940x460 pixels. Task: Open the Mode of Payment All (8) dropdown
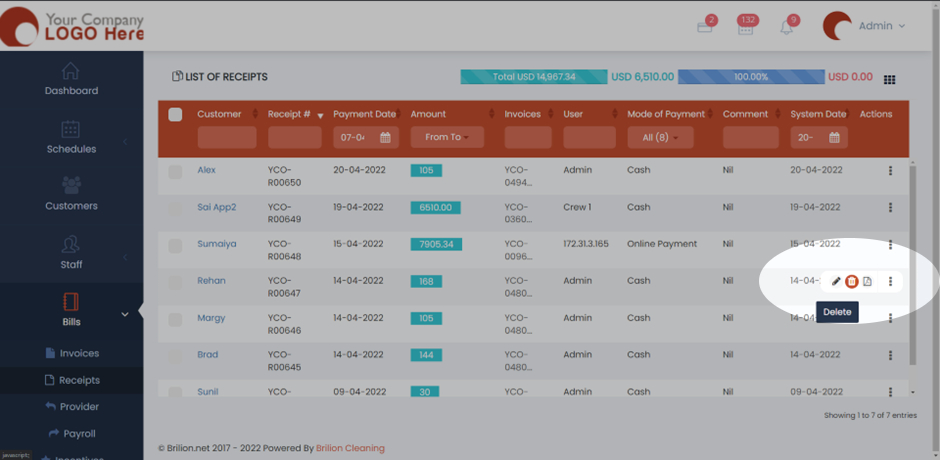[660, 137]
